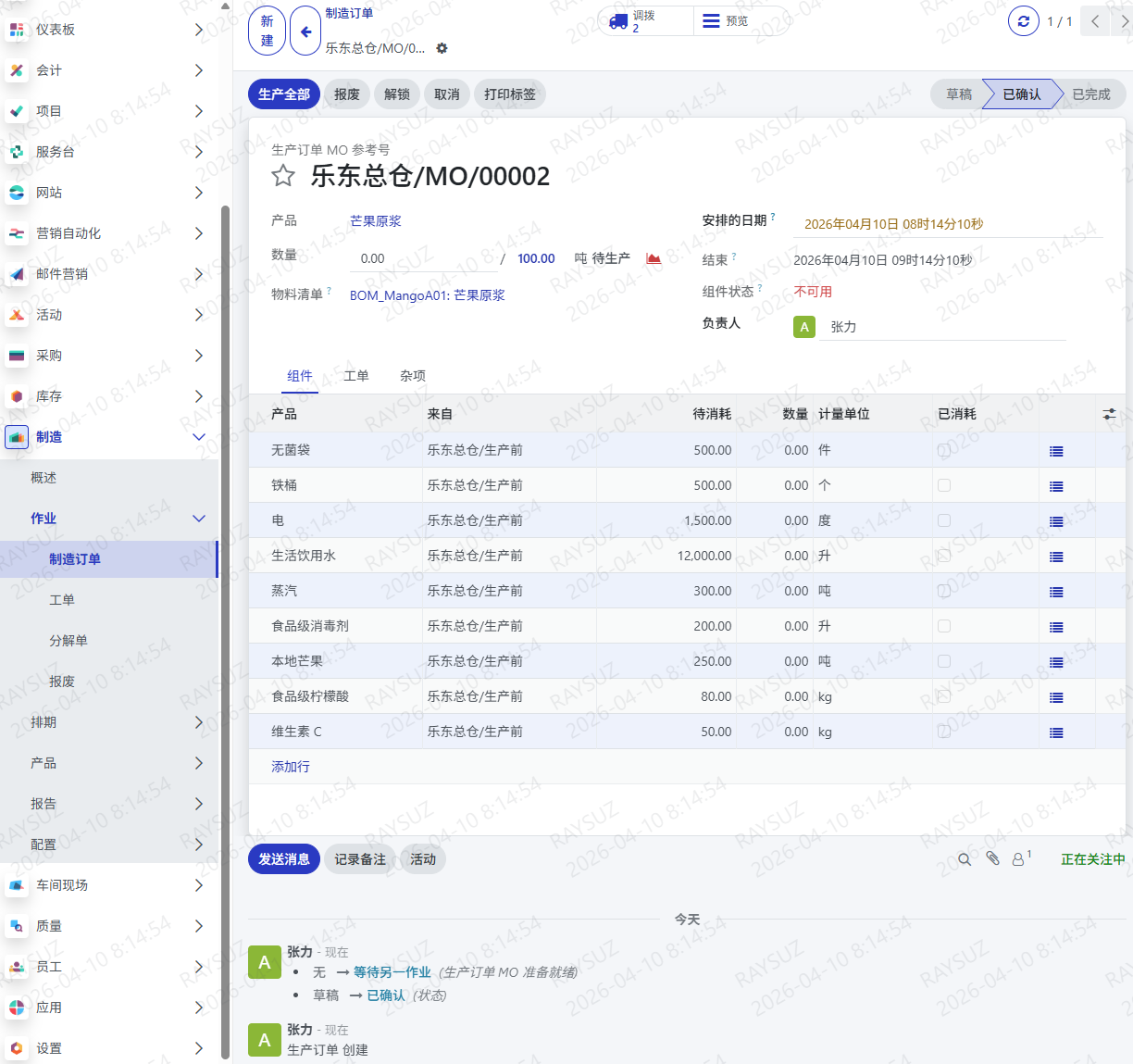Switch to the 杂项 tab
The height and width of the screenshot is (1064, 1133).
[413, 376]
